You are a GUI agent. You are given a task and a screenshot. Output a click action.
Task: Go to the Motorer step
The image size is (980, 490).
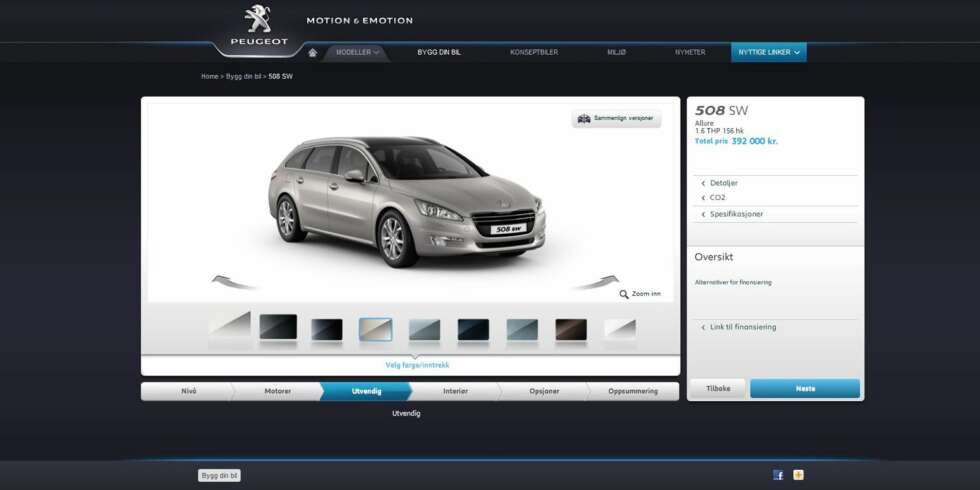point(278,391)
